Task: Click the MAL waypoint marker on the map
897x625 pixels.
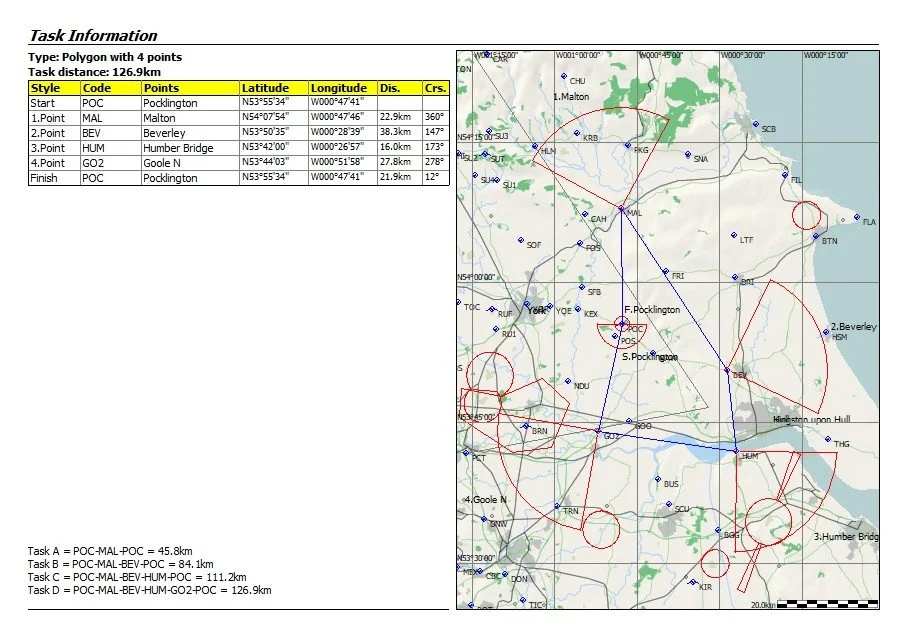Action: 621,209
